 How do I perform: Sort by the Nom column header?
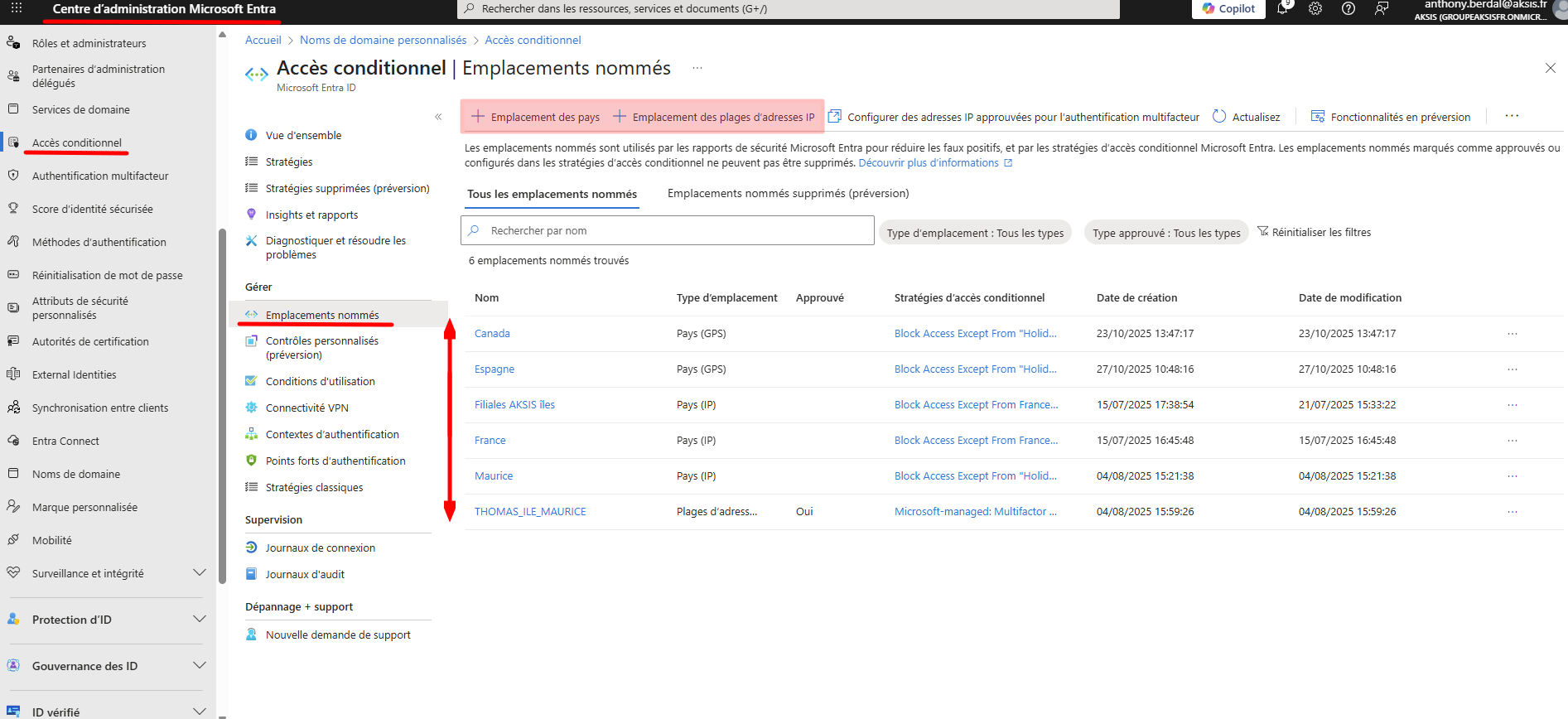[x=487, y=297]
